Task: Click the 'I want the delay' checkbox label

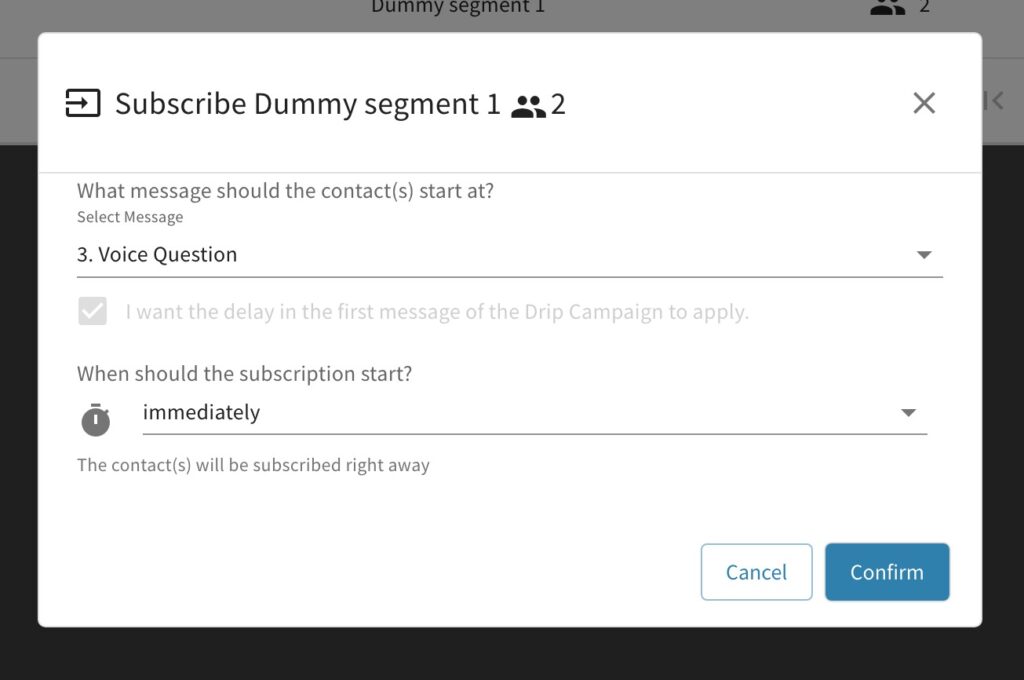Action: [437, 312]
